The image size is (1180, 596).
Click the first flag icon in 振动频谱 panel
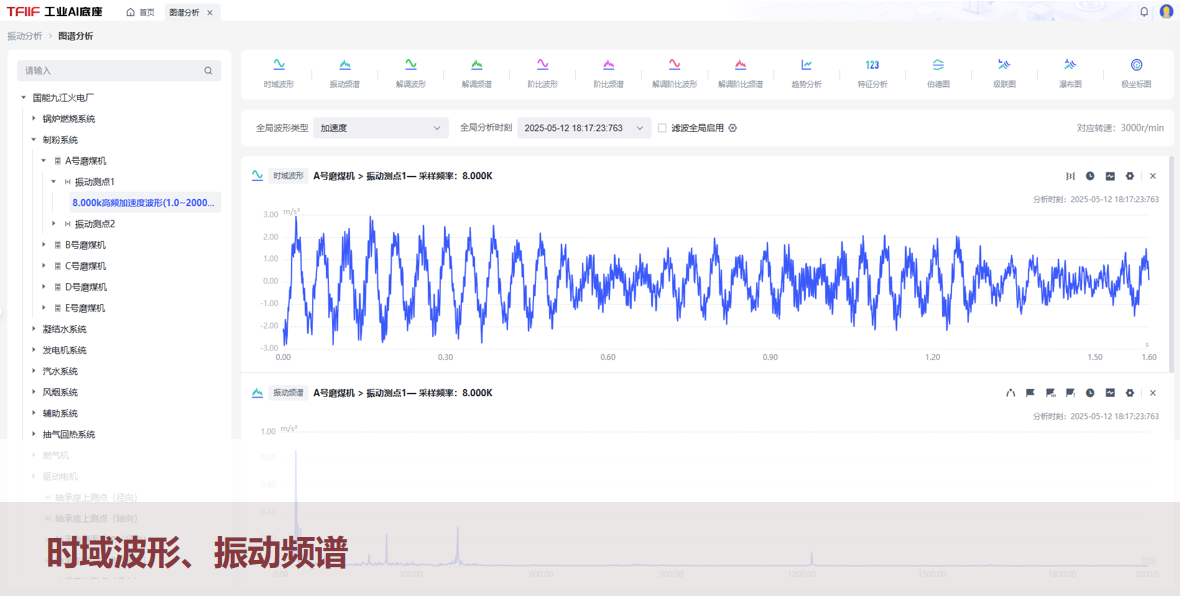1030,393
